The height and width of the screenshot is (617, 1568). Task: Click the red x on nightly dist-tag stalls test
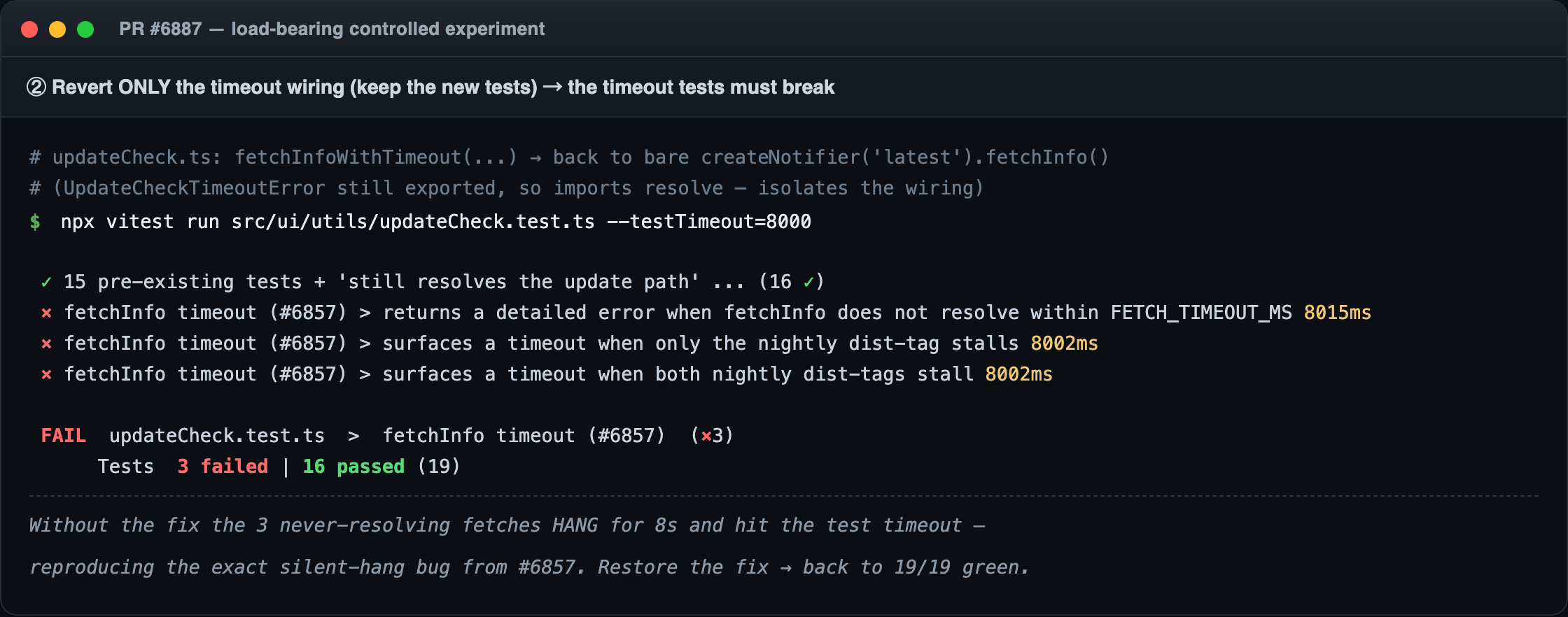(x=46, y=343)
